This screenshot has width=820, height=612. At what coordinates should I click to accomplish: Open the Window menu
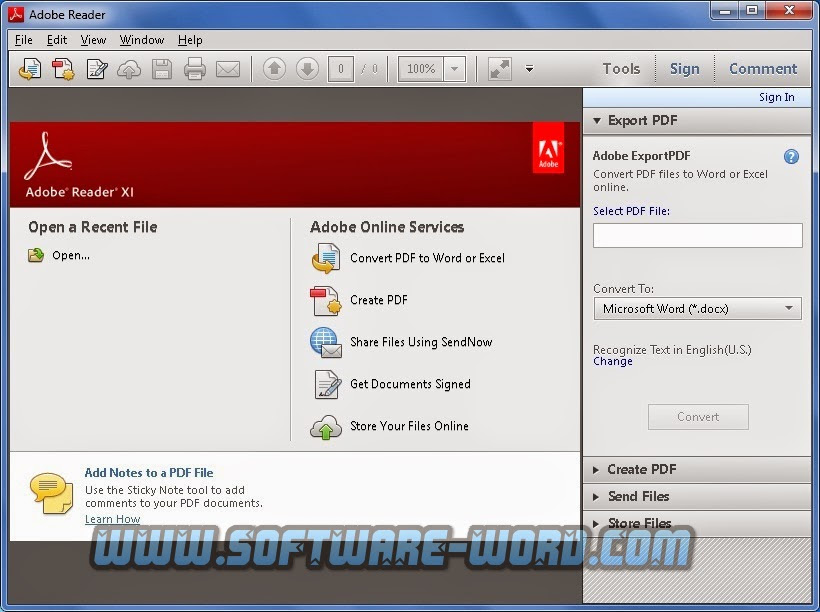[x=142, y=40]
